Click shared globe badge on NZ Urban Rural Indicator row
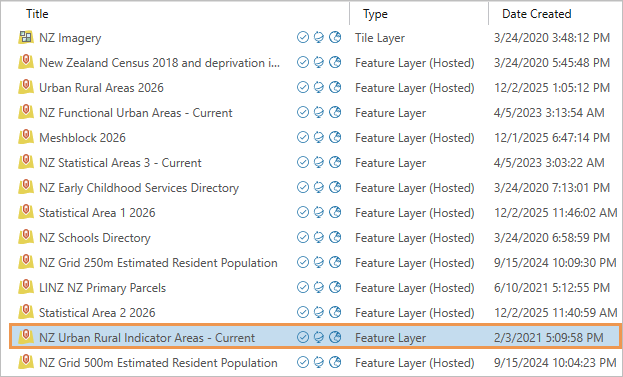The image size is (623, 377). [x=335, y=337]
